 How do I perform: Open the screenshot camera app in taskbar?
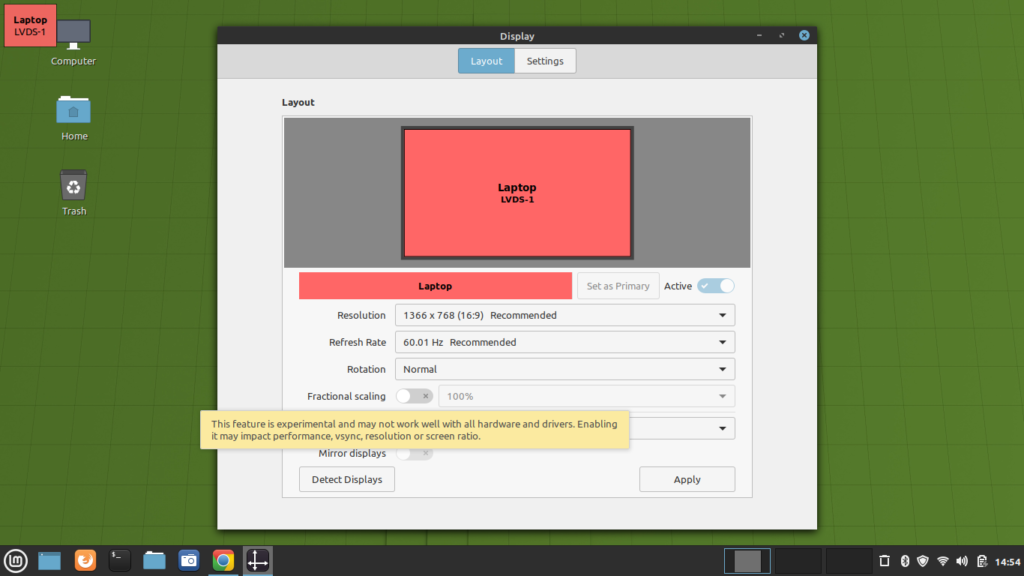click(189, 560)
